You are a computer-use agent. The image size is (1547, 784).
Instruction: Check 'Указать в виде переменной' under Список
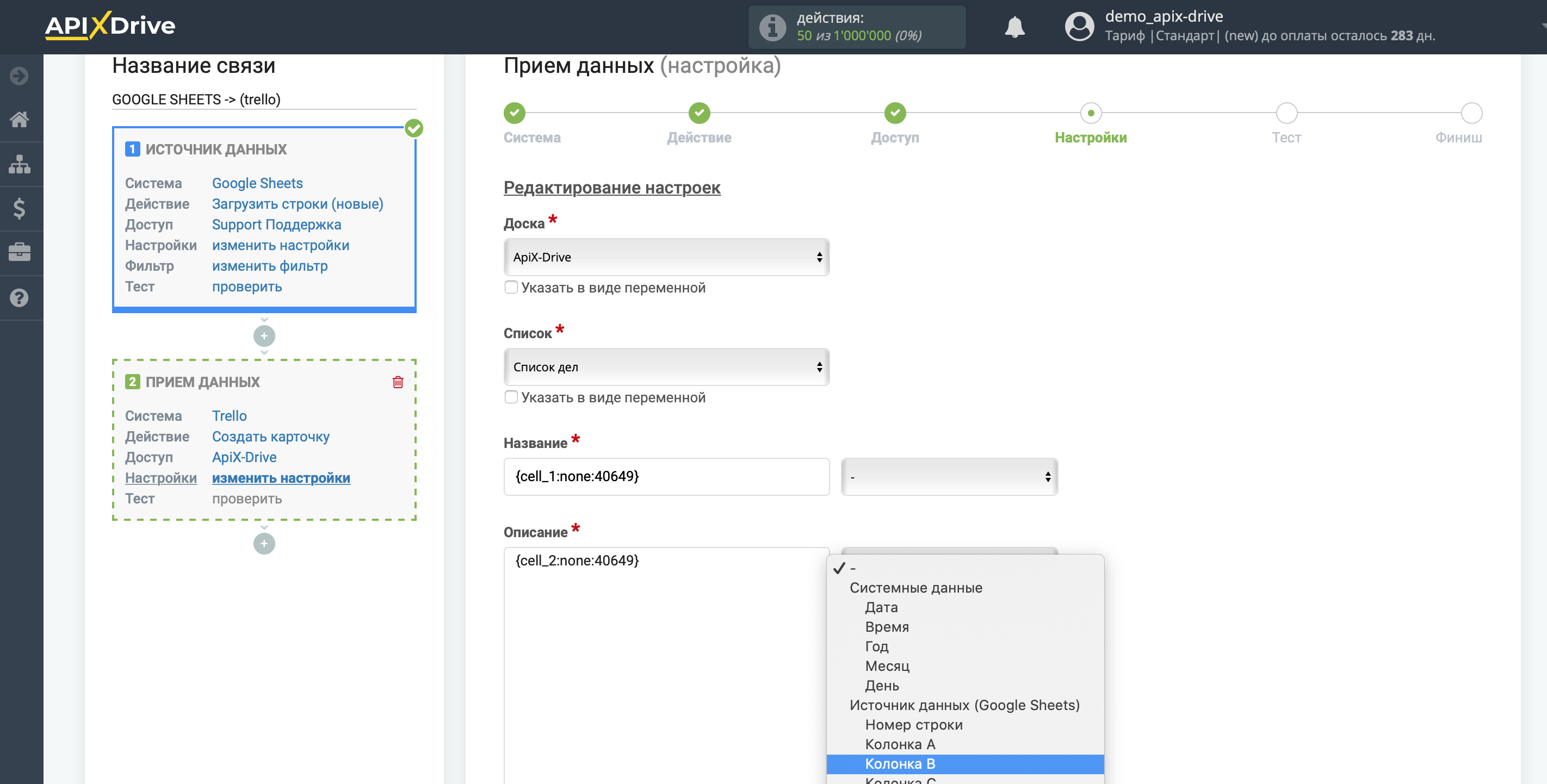click(511, 397)
